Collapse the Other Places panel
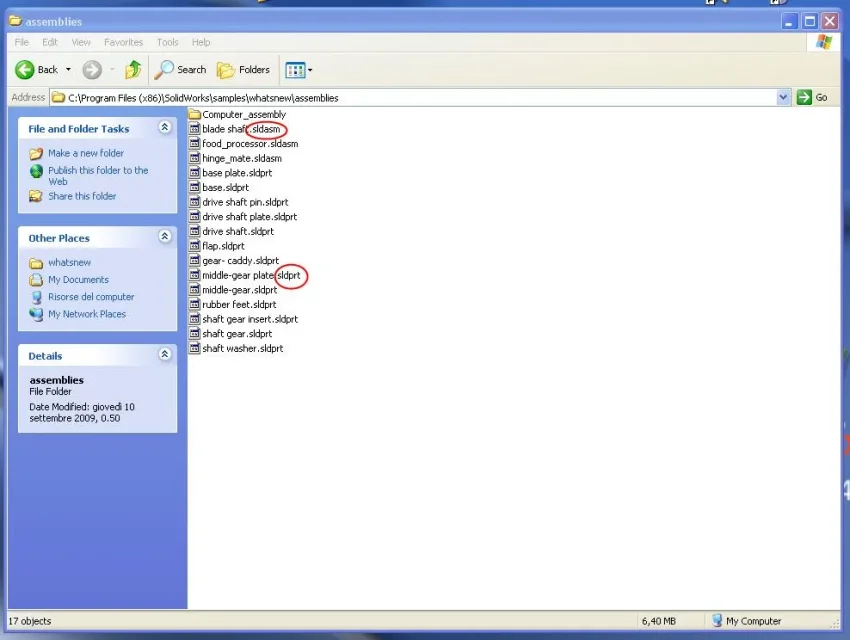The image size is (850, 640). (164, 237)
